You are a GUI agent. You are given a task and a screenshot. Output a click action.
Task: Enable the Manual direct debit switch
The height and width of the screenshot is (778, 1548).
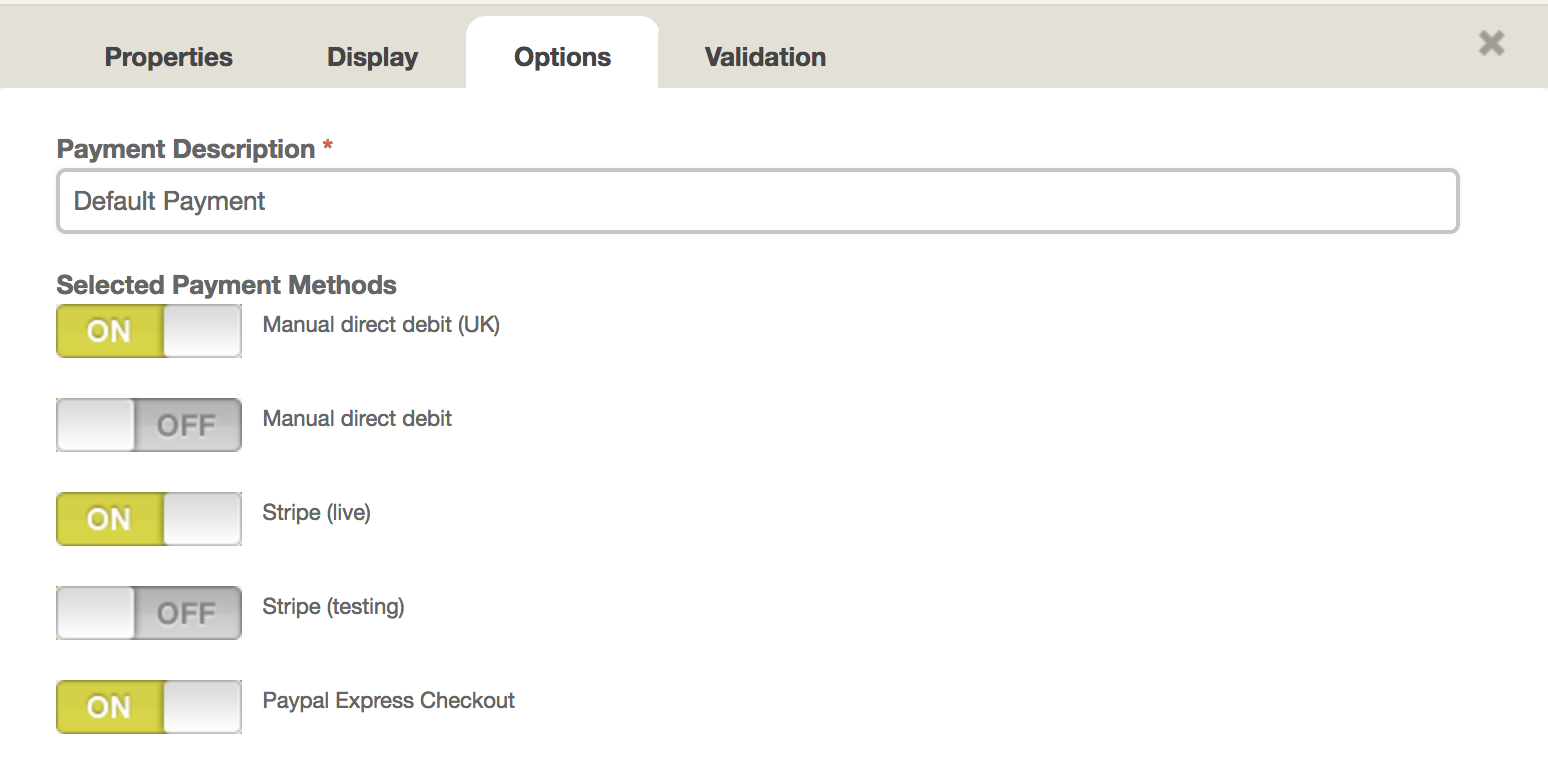tap(149, 425)
